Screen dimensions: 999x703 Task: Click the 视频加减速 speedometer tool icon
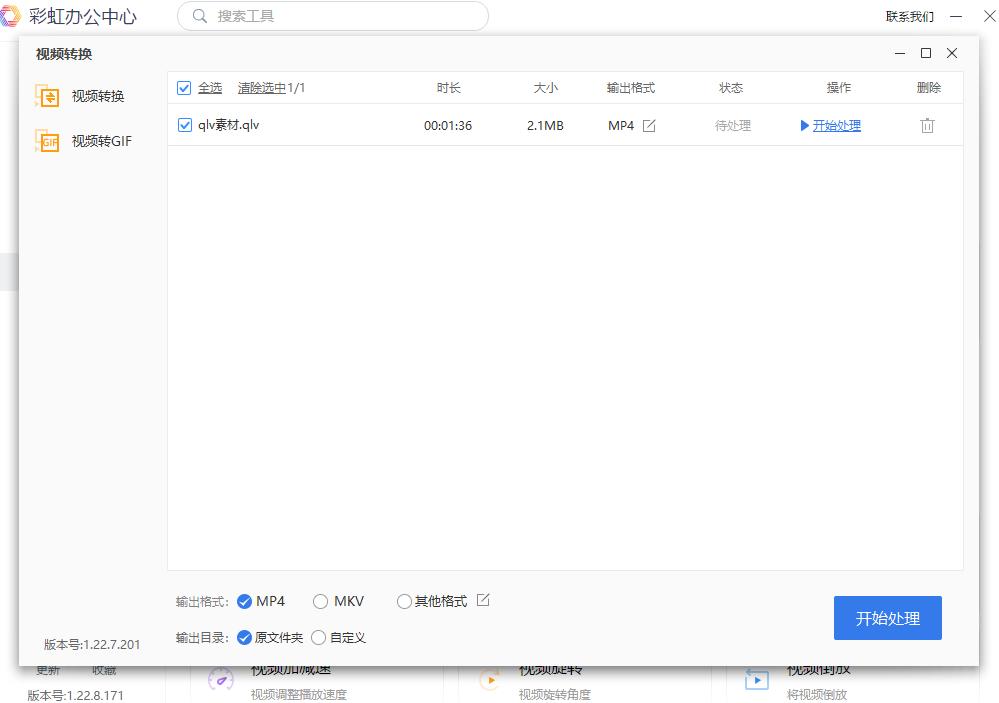point(221,679)
